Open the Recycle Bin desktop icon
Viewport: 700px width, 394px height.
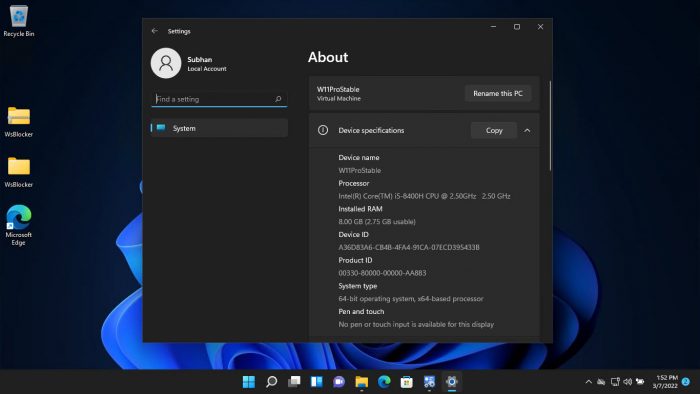19,21
